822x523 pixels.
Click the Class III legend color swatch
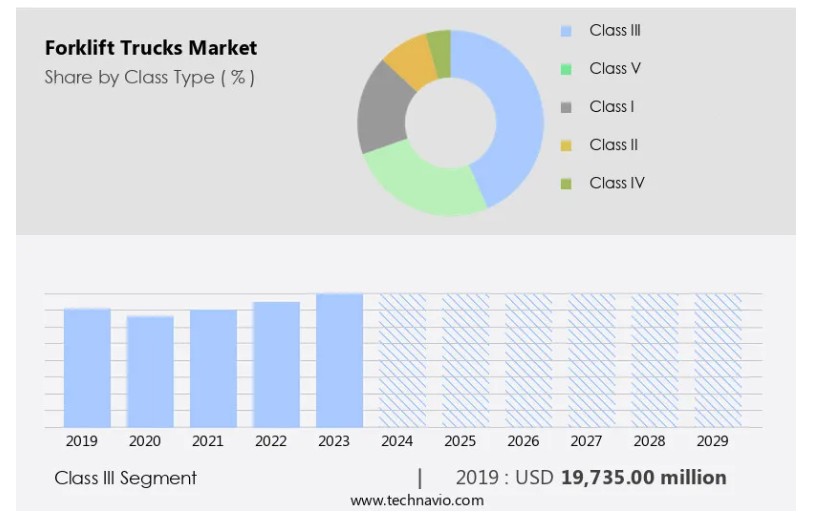(566, 31)
